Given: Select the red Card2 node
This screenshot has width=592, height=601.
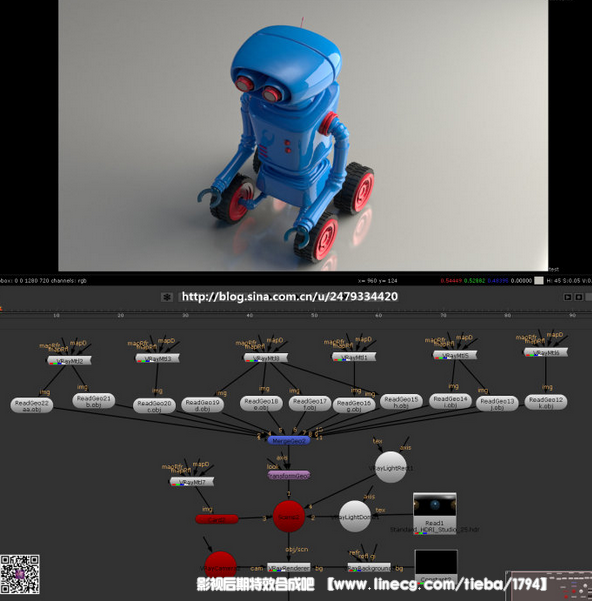Looking at the screenshot, I should coord(217,520).
